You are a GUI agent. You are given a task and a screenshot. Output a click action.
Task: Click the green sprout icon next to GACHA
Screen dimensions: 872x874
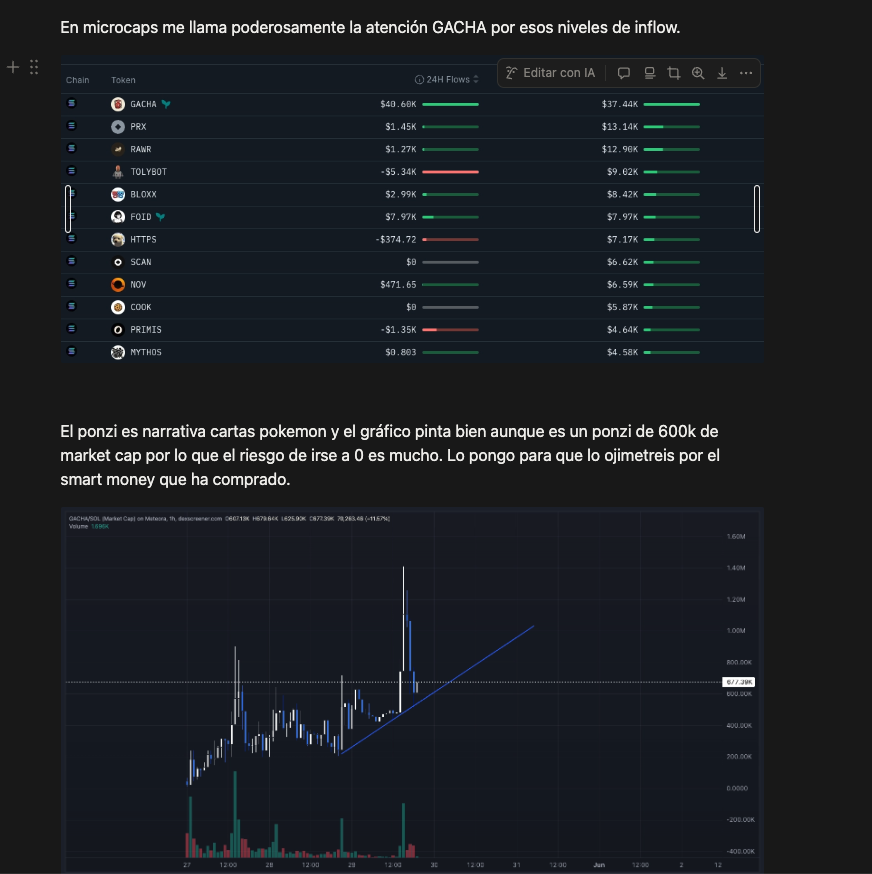[166, 104]
